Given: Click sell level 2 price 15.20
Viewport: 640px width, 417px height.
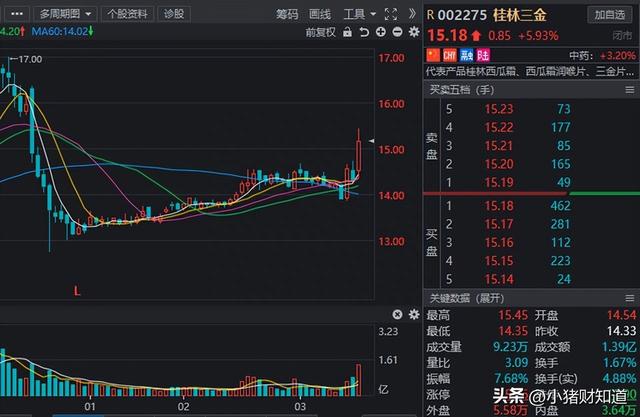Looking at the screenshot, I should [x=499, y=164].
